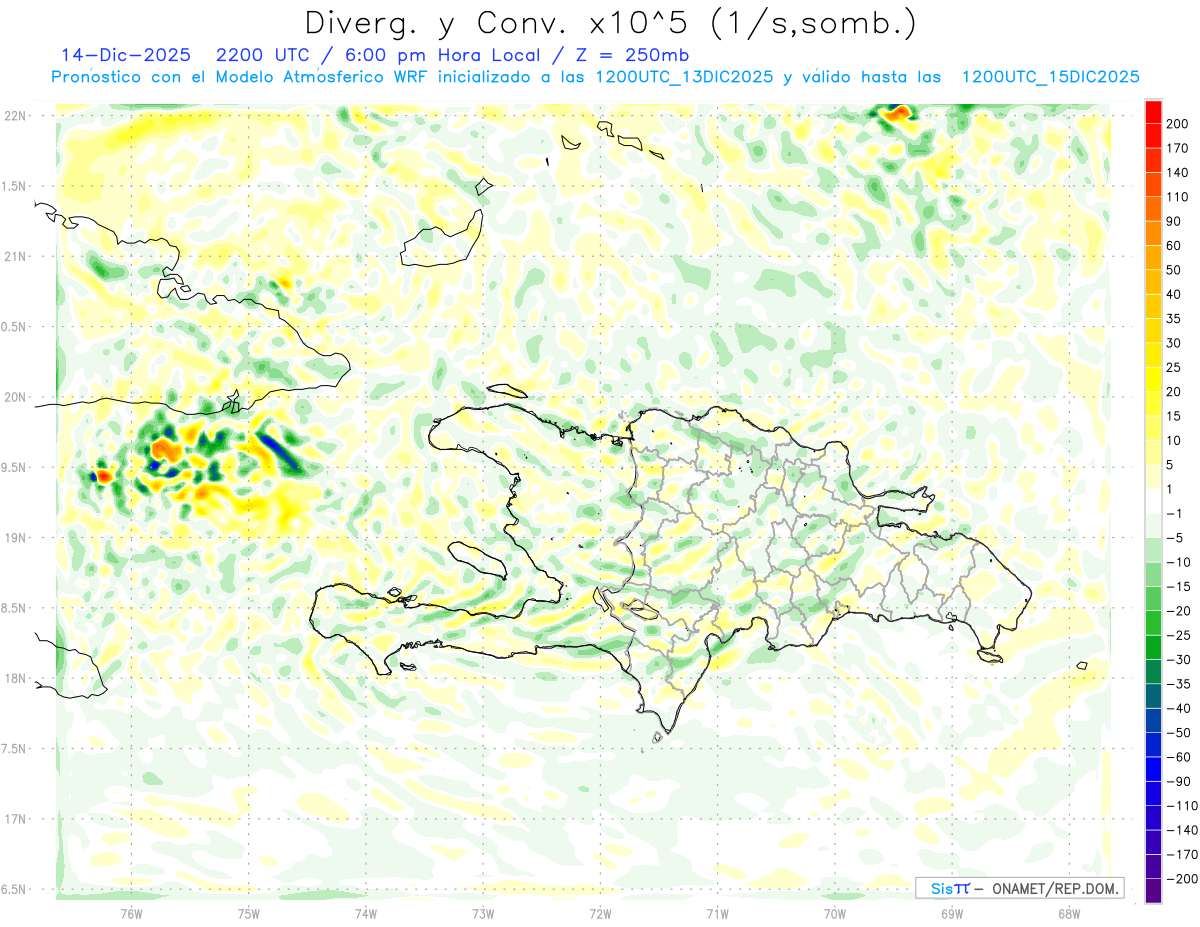Click the '-15' label on the color scale
1200x927 pixels.
[1180, 586]
